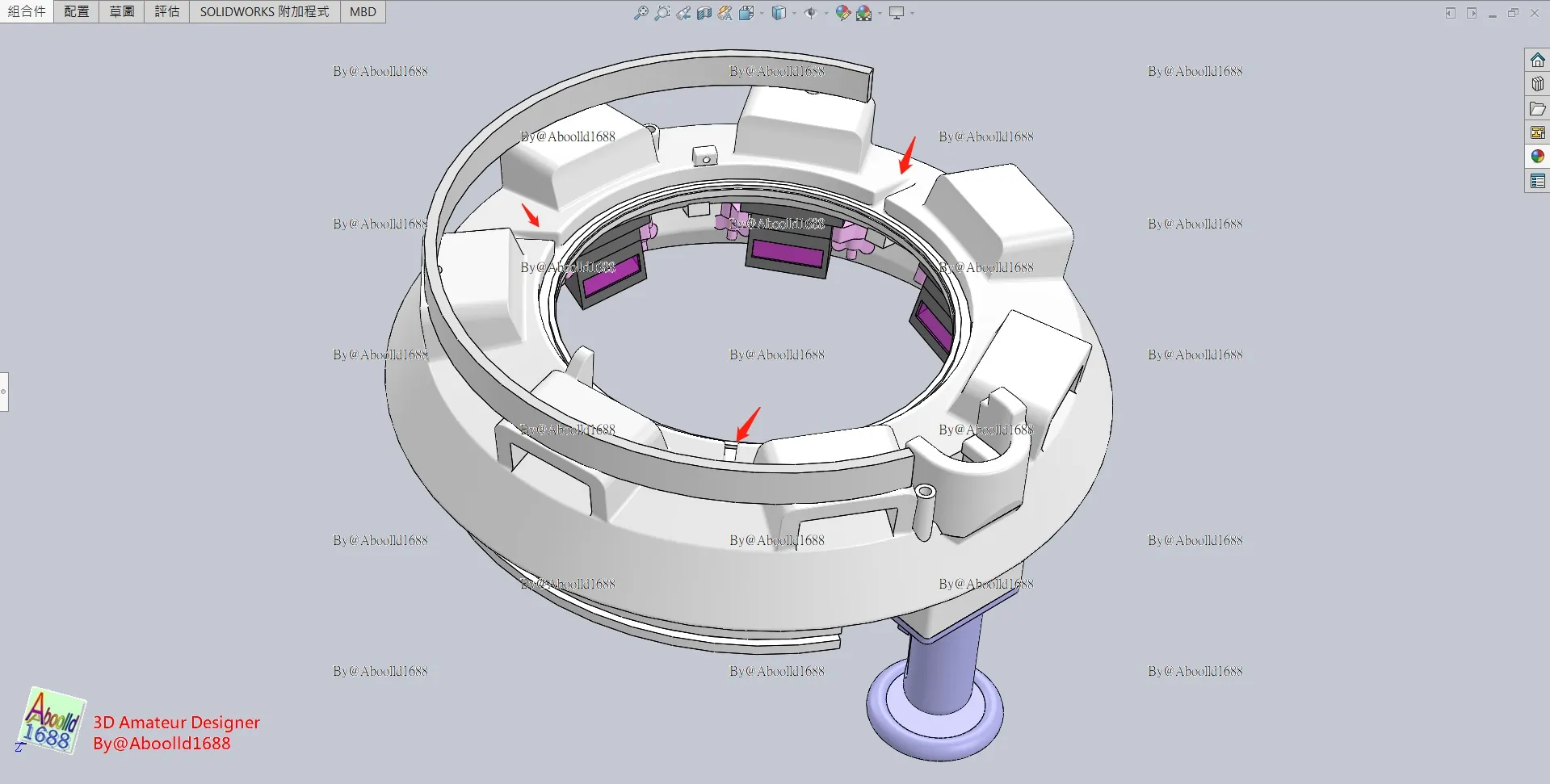Select the Appearances color ball in task pane
This screenshot has height=784, width=1550.
[x=1538, y=157]
